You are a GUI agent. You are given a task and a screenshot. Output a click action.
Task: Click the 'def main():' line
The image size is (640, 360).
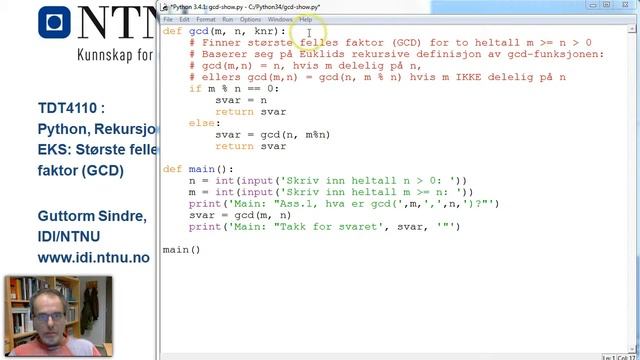[198, 169]
